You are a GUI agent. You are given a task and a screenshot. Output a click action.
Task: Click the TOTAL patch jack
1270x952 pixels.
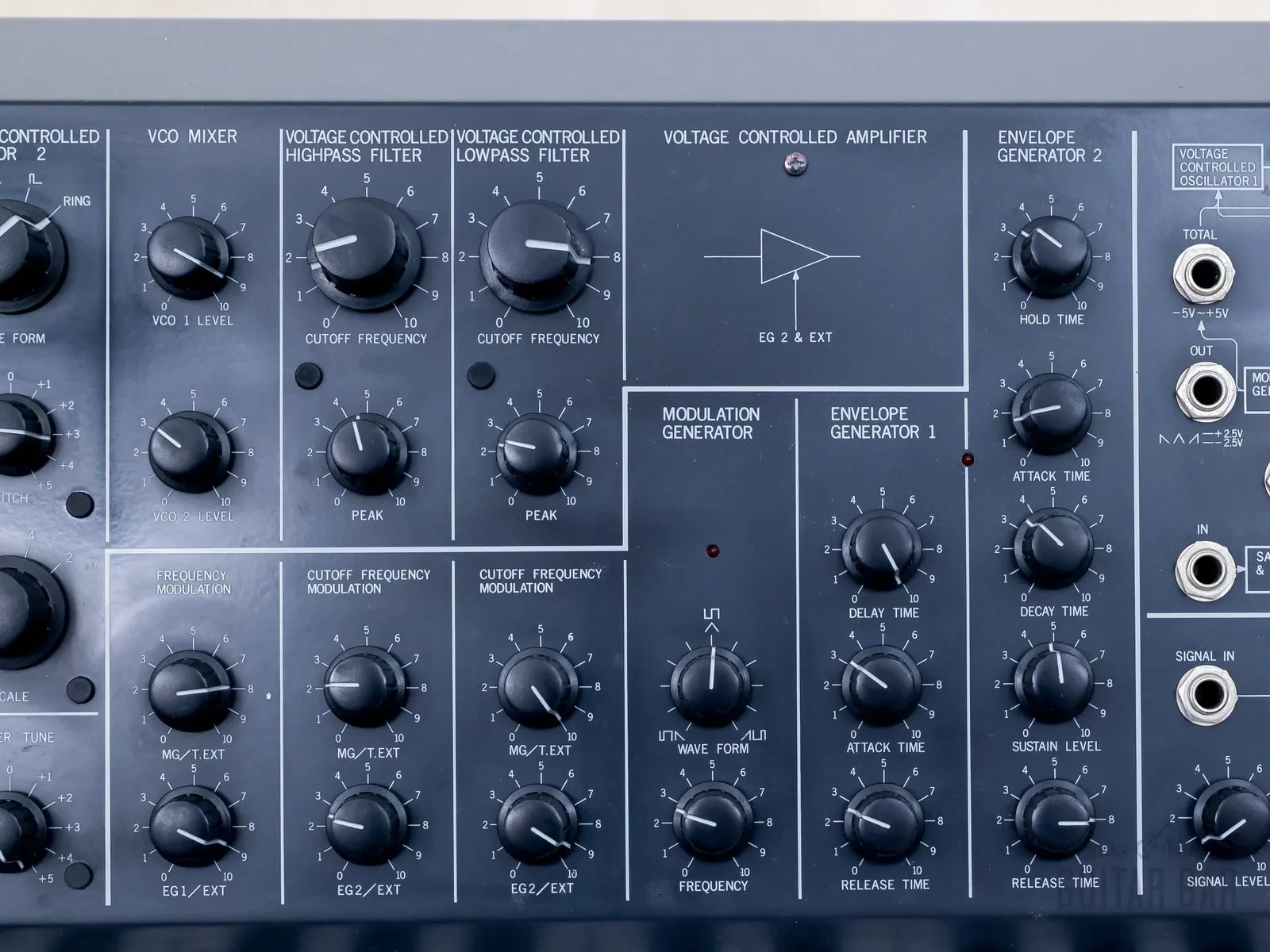tap(1203, 274)
